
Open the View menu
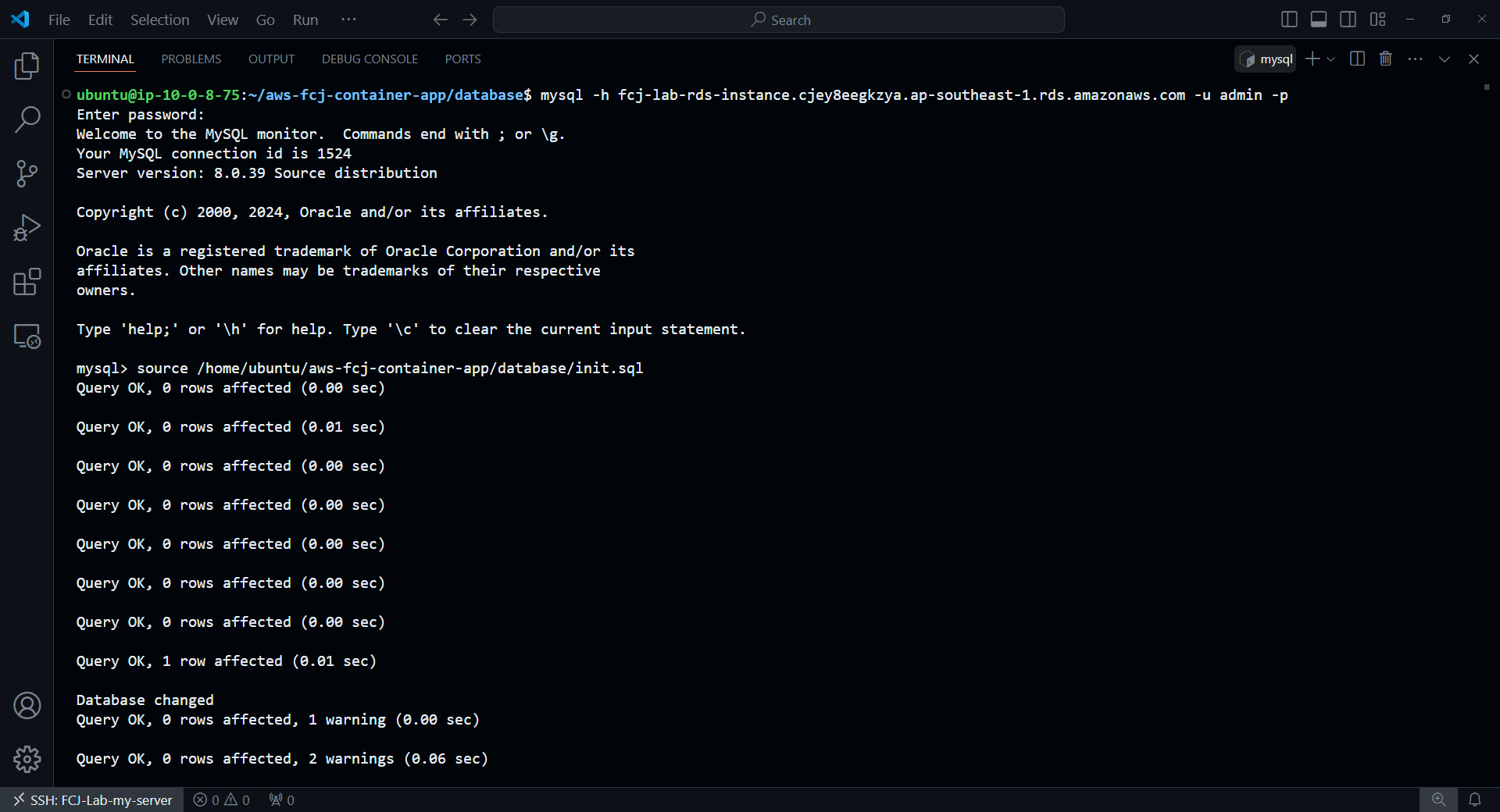[x=223, y=20]
